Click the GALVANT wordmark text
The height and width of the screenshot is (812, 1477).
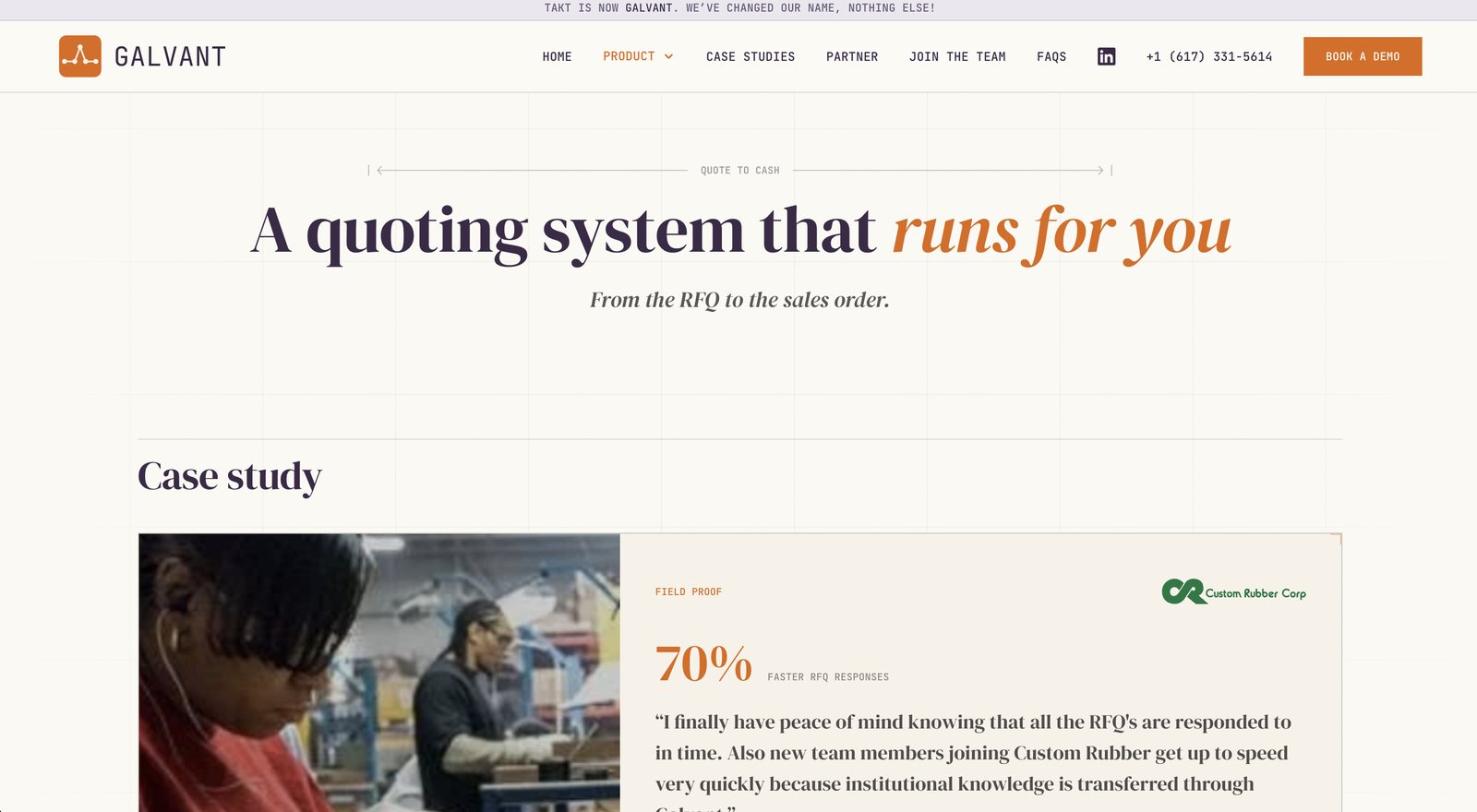click(170, 57)
